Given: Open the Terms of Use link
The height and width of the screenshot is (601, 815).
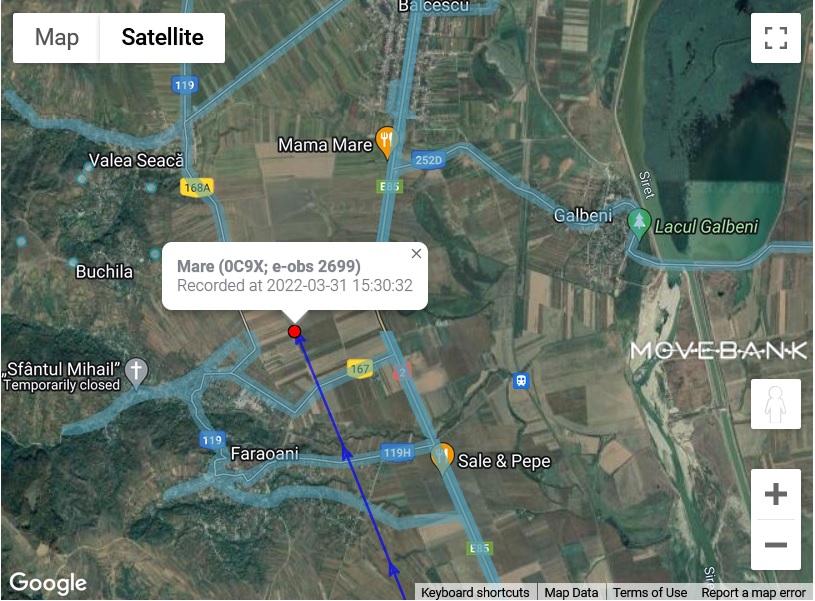Looking at the screenshot, I should tap(650, 593).
